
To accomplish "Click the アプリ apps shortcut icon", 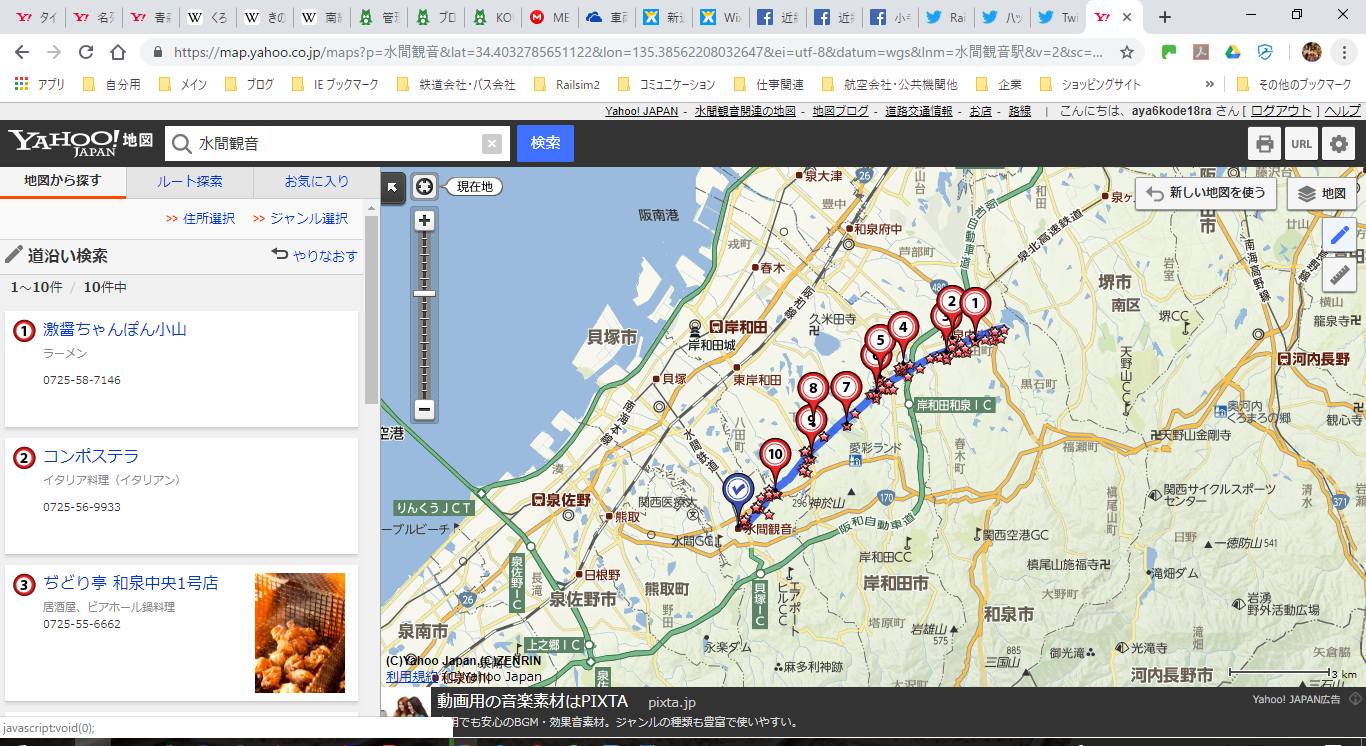I will [x=40, y=85].
